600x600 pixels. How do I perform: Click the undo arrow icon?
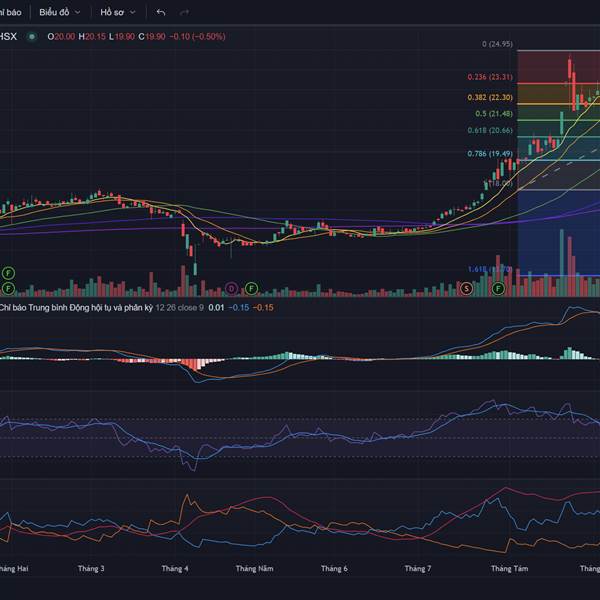point(161,12)
